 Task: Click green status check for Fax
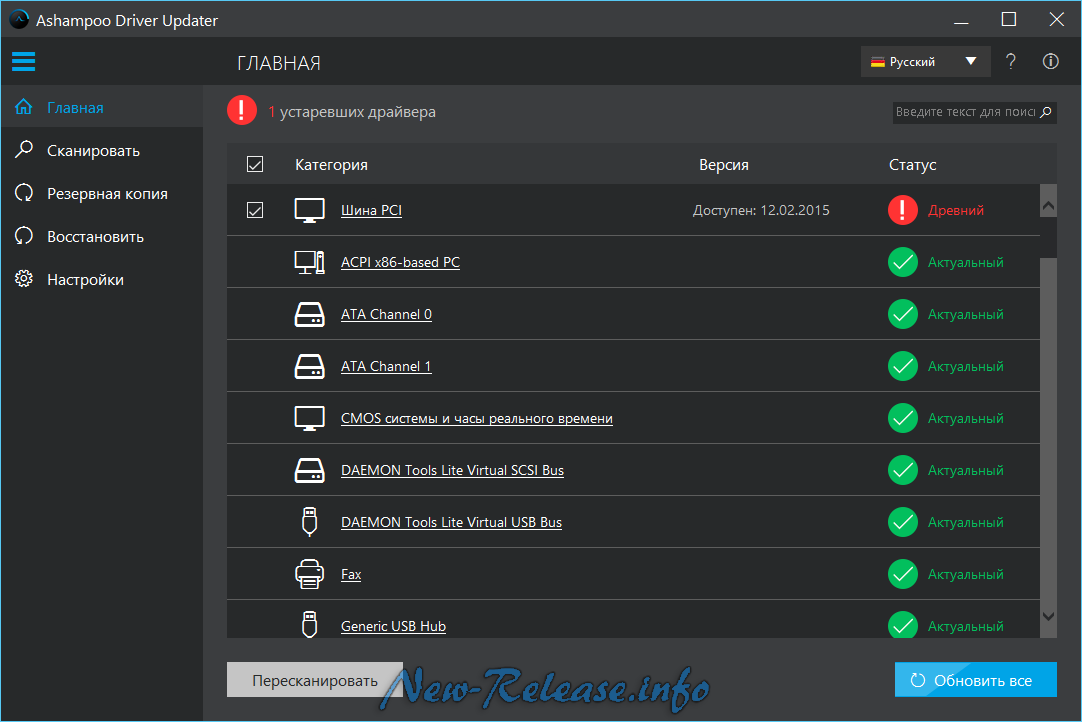[903, 574]
